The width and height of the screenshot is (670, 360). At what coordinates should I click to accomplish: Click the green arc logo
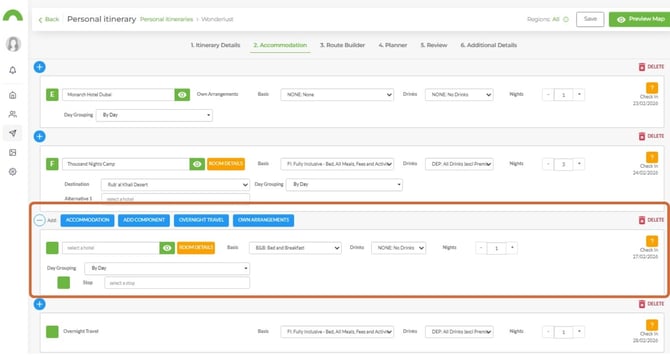(x=13, y=15)
